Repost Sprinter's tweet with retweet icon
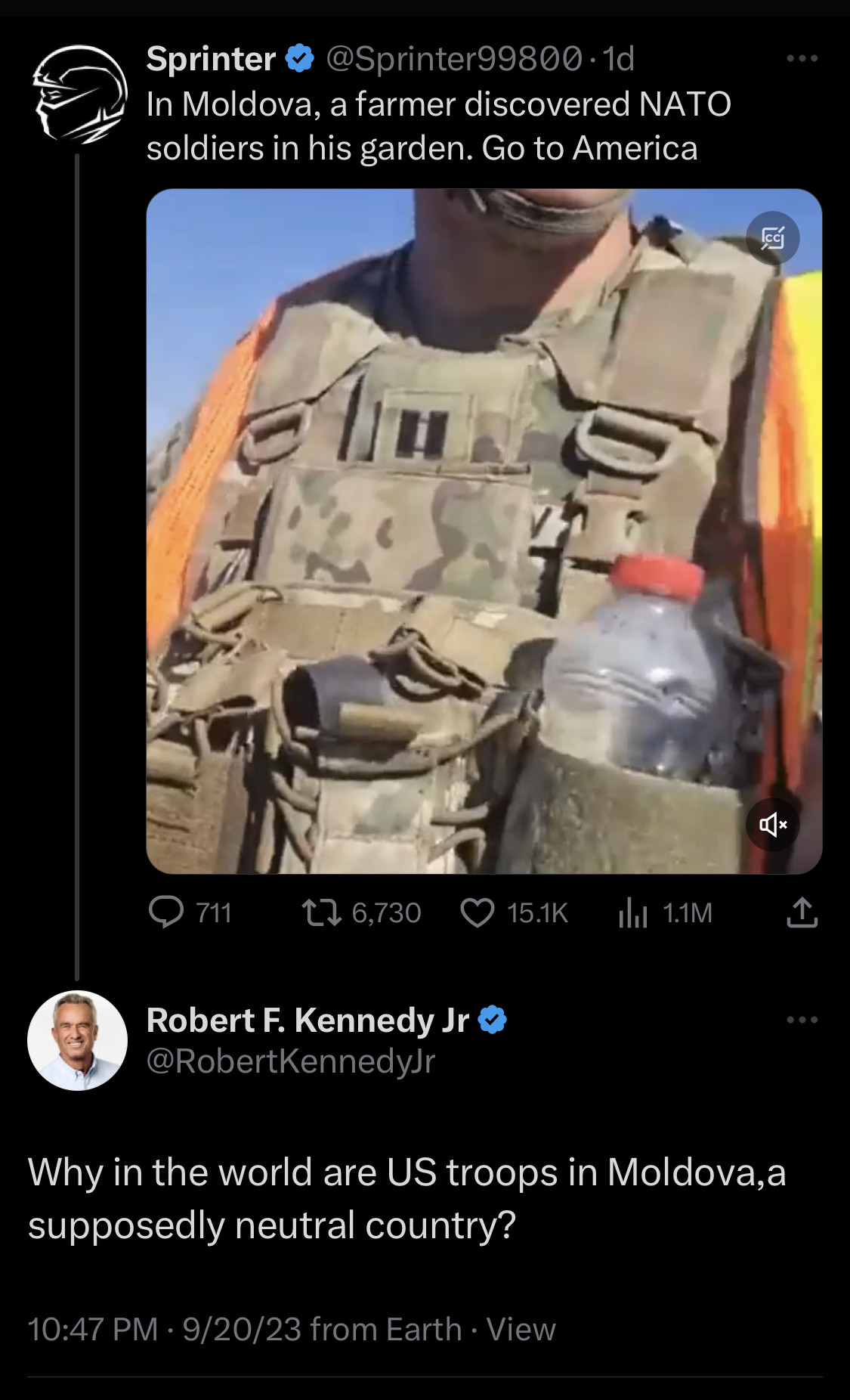This screenshot has width=850, height=1400. pyautogui.click(x=321, y=912)
